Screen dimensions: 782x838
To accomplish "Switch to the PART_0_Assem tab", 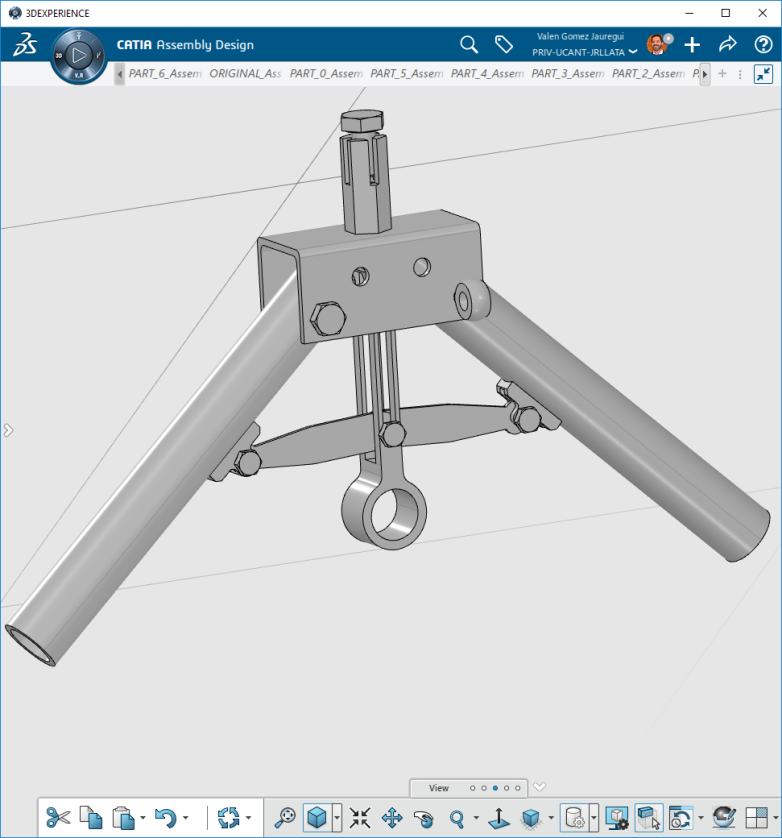I will pos(326,74).
